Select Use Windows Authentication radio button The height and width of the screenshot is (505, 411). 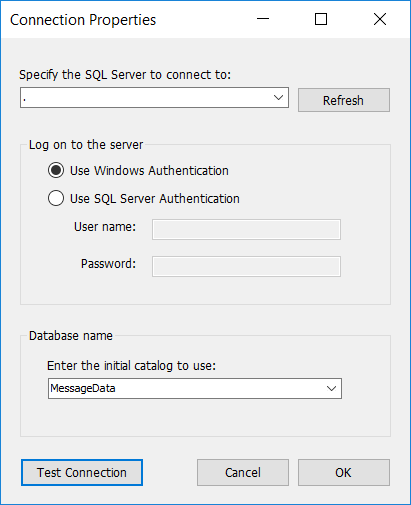(x=56, y=170)
